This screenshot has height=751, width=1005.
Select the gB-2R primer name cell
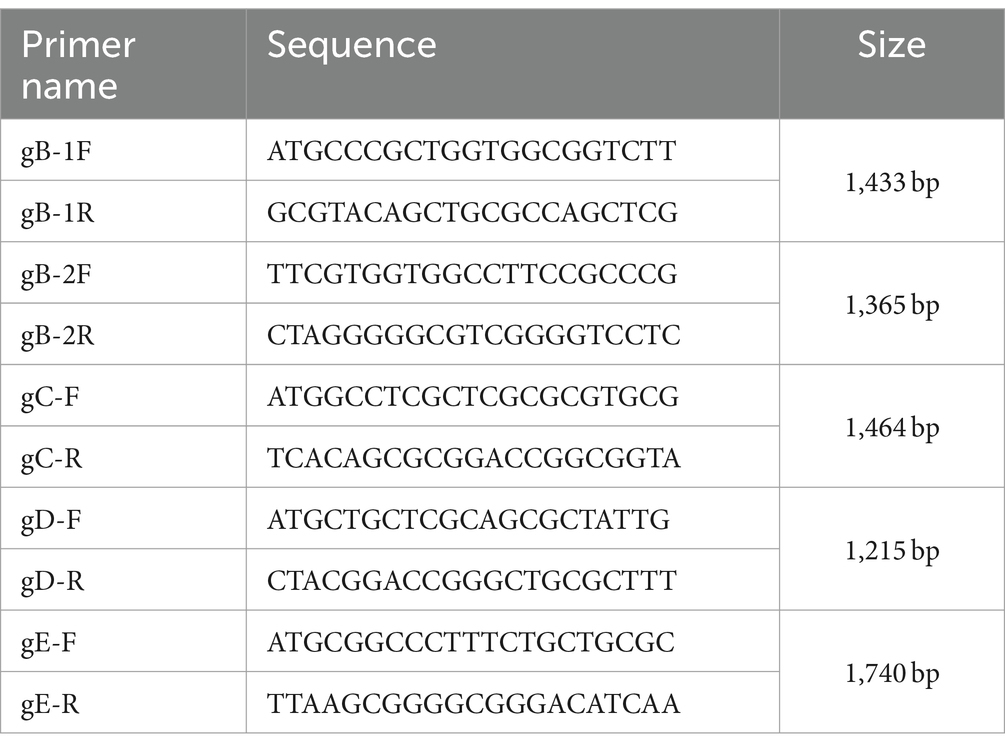123,334
